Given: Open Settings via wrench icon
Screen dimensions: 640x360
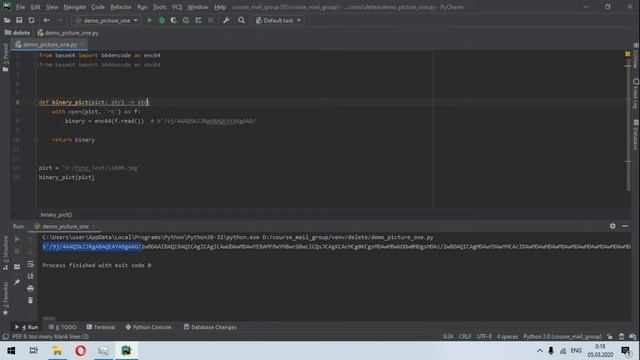Looking at the screenshot, I should [x=226, y=20].
